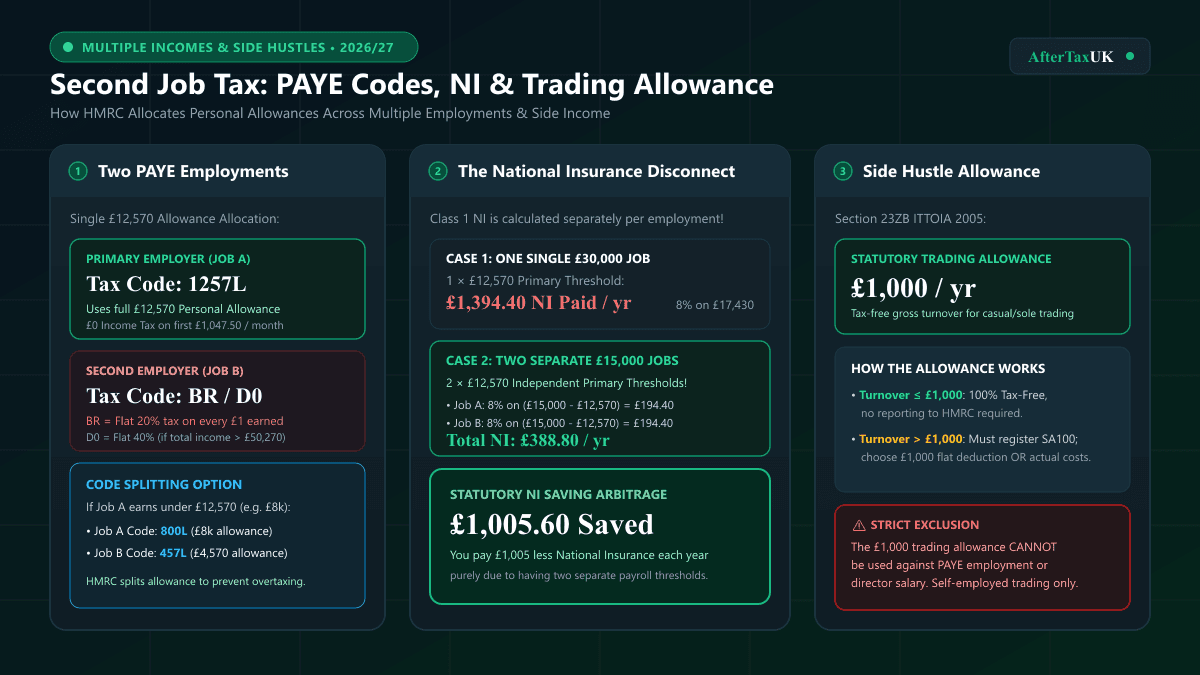Viewport: 1200px width, 675px height.
Task: Click the green dot in AfterTaxUK badge
Action: (x=1130, y=56)
